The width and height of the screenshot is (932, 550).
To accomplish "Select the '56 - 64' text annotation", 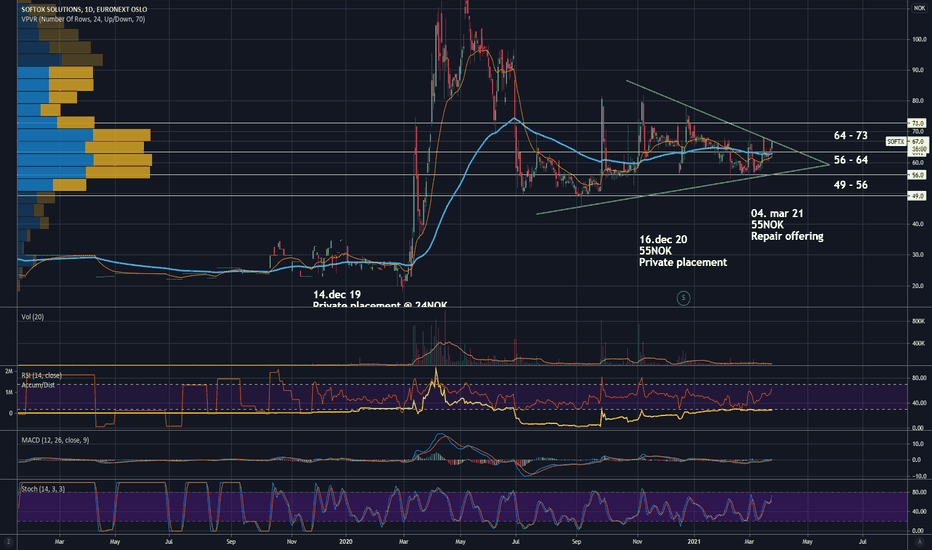I will [851, 160].
